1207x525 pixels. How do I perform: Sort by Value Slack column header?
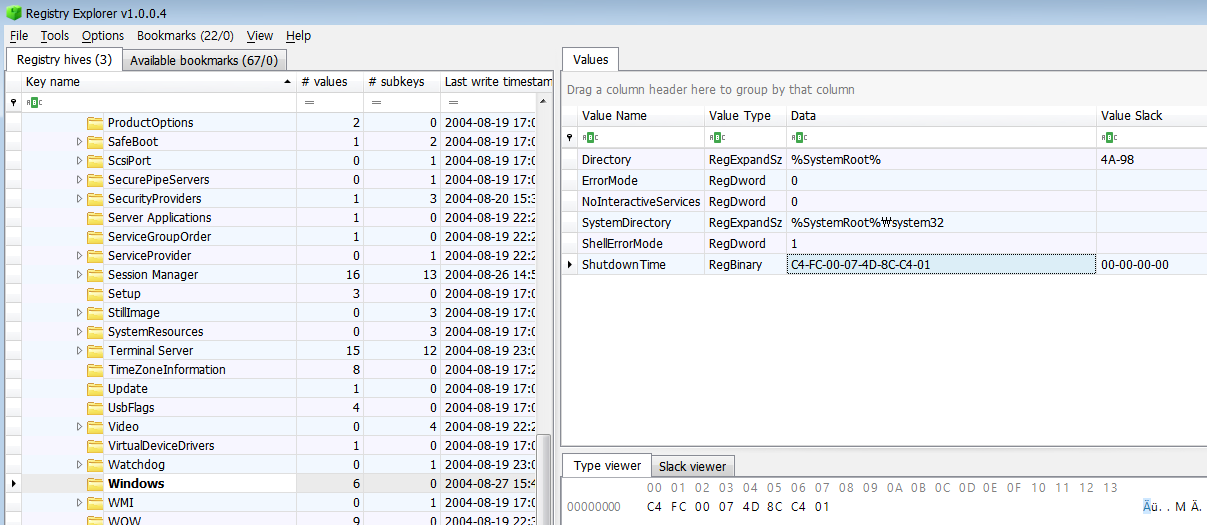[x=1152, y=116]
